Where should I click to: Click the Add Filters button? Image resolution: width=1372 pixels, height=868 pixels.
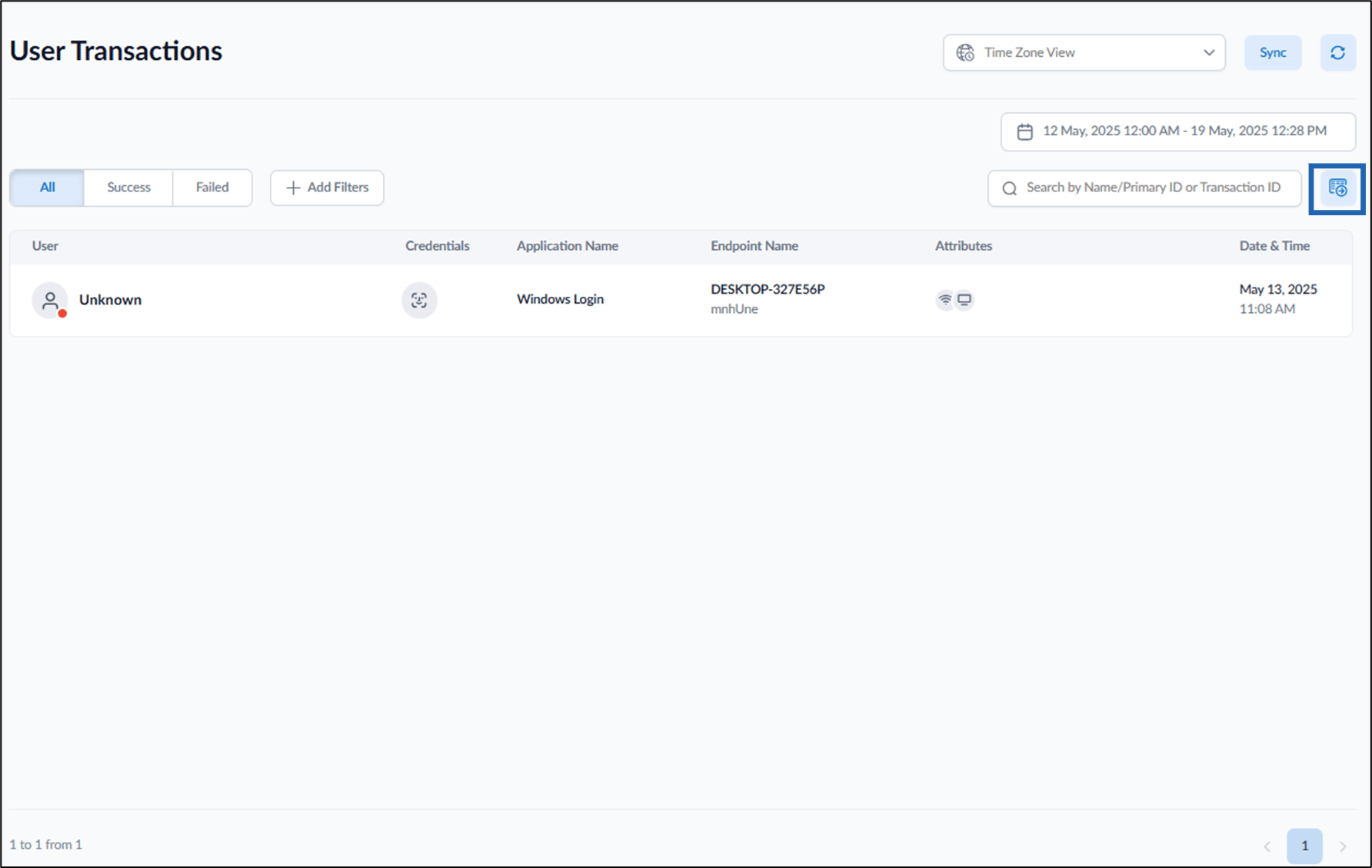(327, 188)
